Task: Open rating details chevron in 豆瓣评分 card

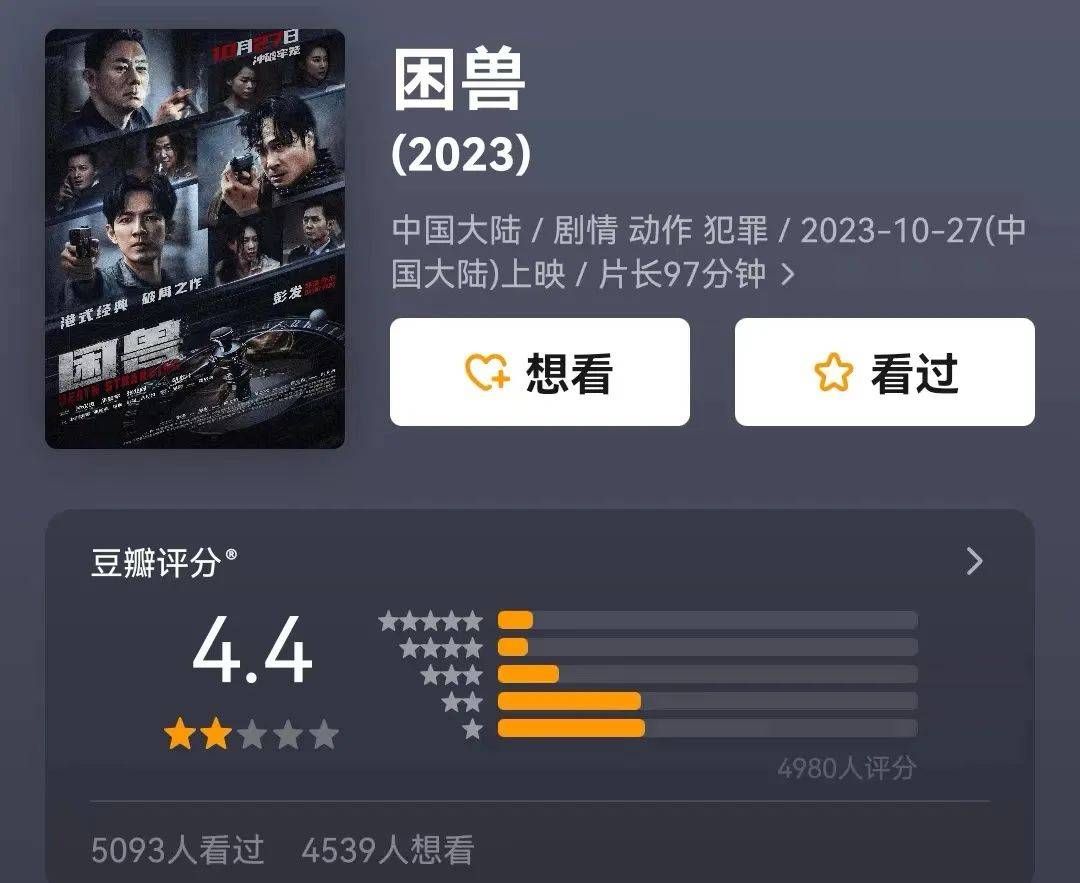Action: pos(975,561)
